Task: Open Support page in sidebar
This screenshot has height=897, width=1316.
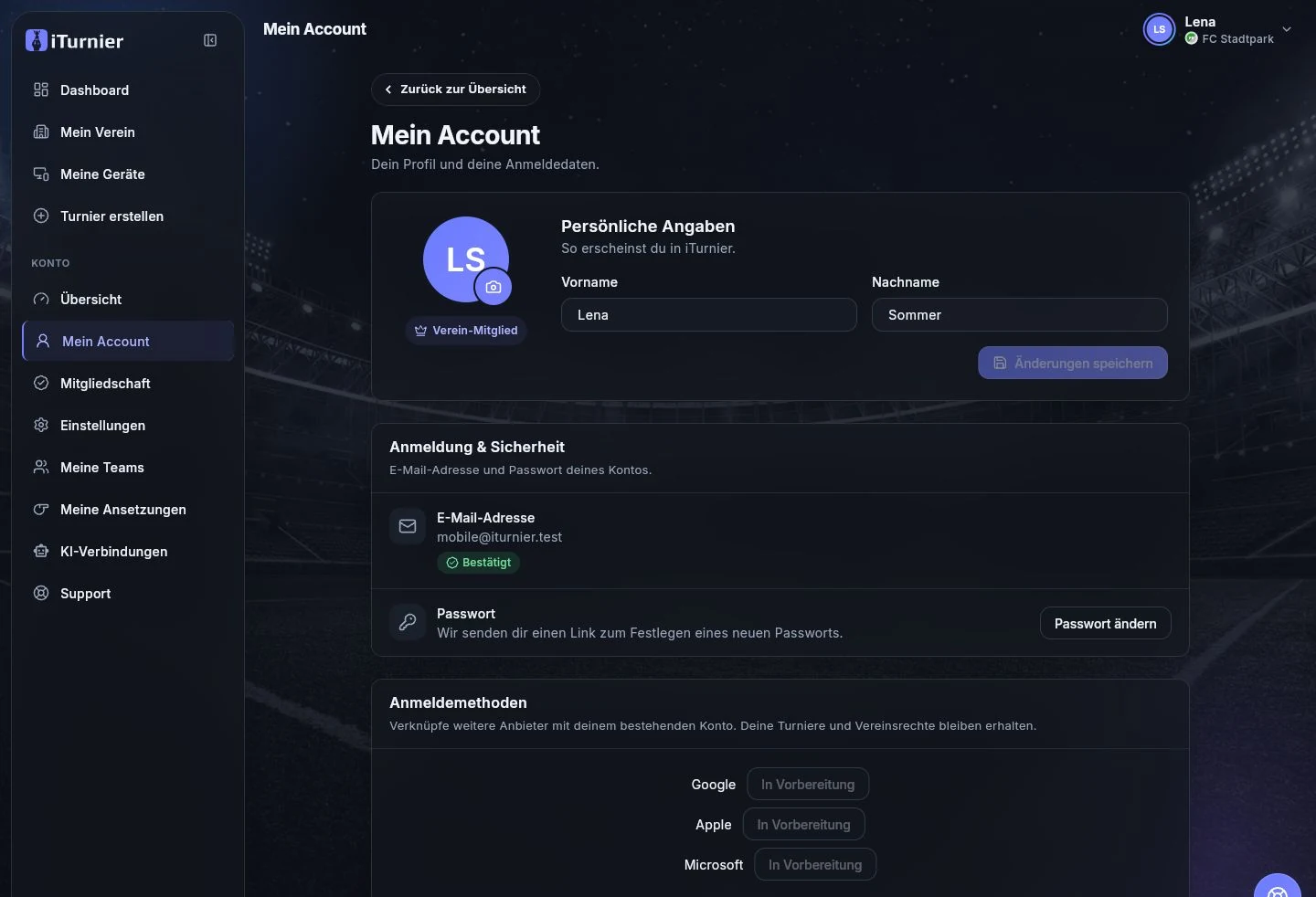Action: point(128,593)
